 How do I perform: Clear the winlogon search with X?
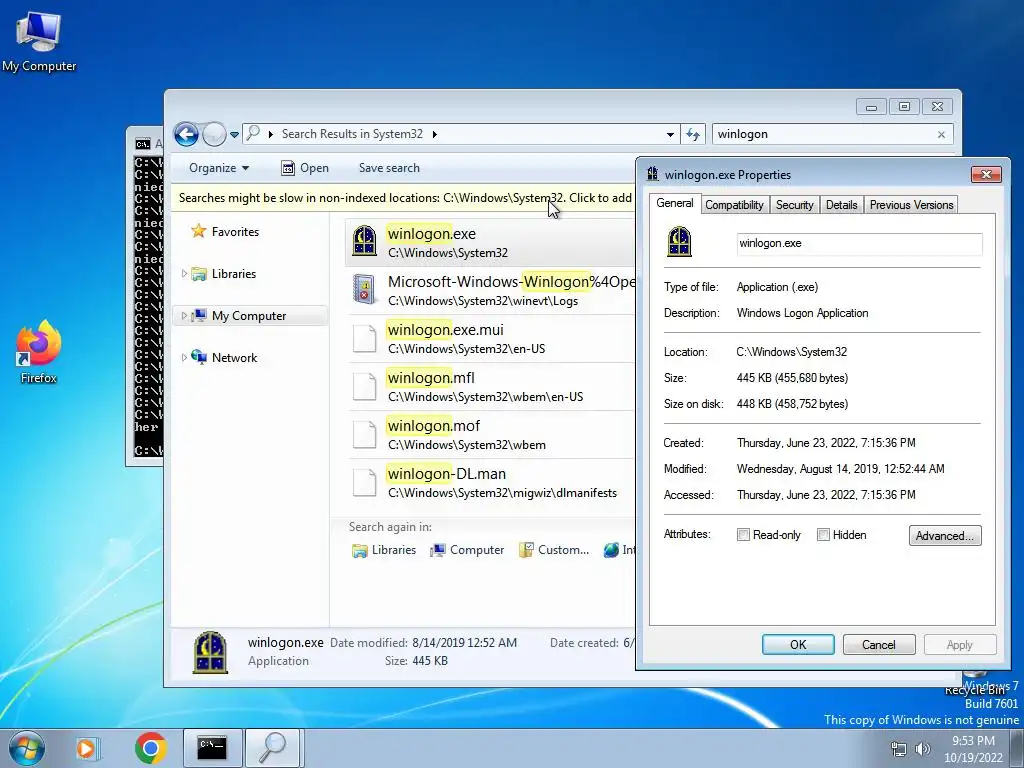point(941,135)
